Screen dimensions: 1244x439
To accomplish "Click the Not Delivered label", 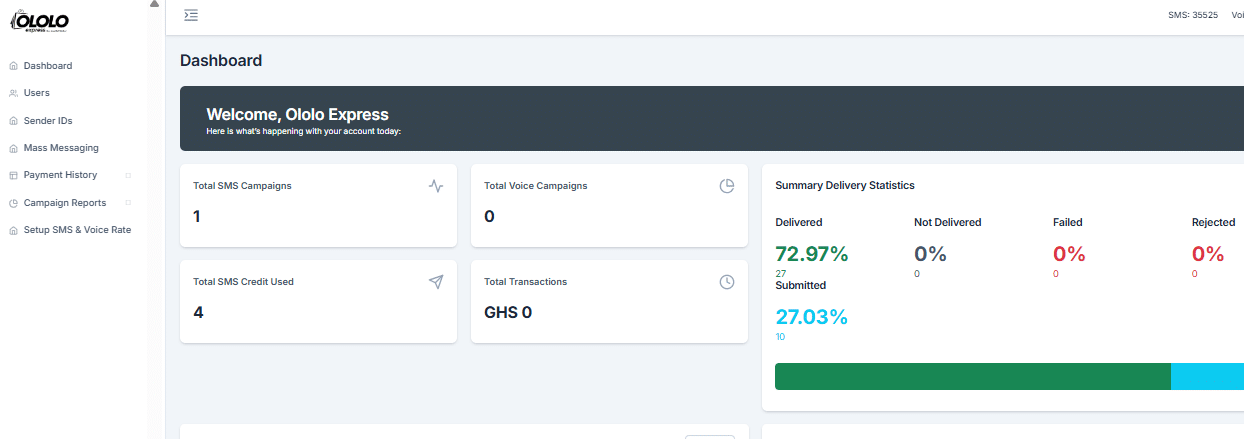I will pyautogui.click(x=948, y=222).
